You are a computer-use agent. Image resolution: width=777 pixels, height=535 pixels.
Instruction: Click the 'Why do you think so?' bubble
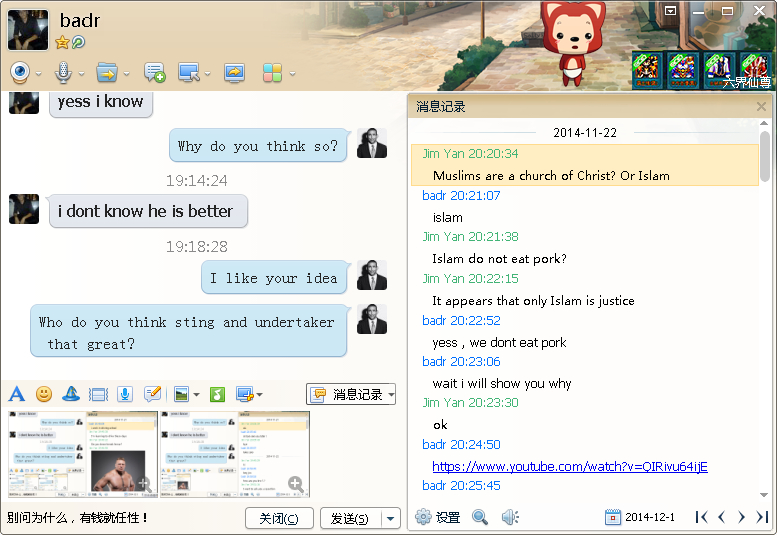click(259, 146)
